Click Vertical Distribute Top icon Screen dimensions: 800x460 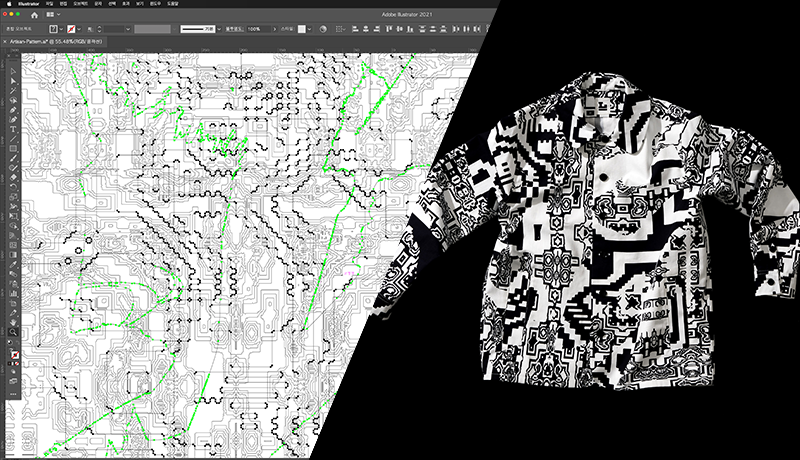(x=422, y=29)
